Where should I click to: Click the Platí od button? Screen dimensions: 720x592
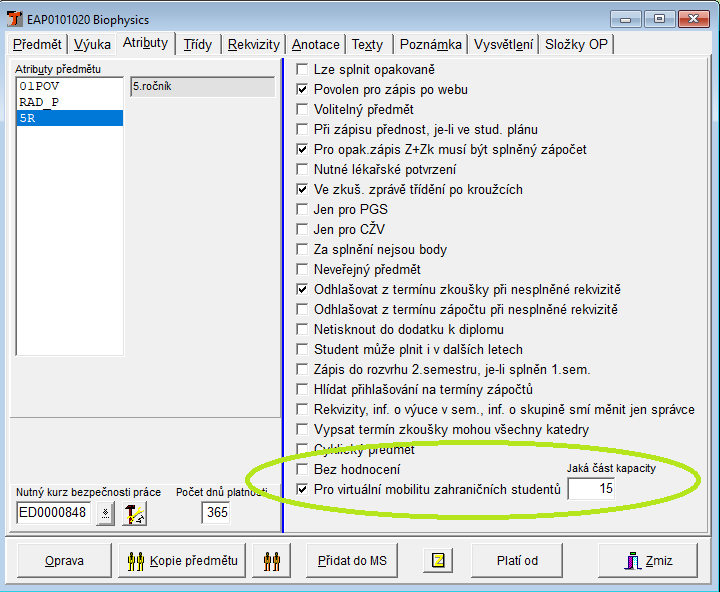click(x=516, y=561)
